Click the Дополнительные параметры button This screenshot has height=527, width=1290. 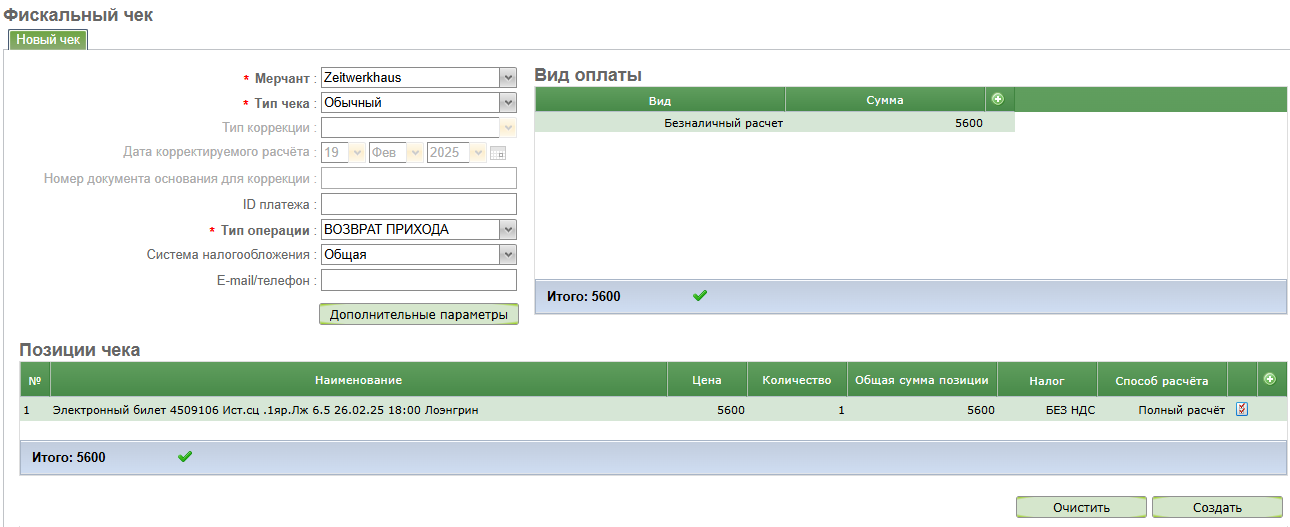point(418,315)
